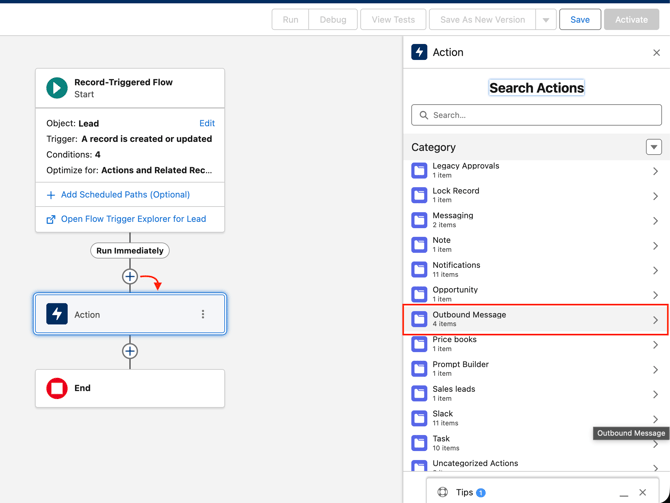Viewport: 670px width, 503px height.
Task: Click the search magnifier icon in Search field
Action: point(423,115)
